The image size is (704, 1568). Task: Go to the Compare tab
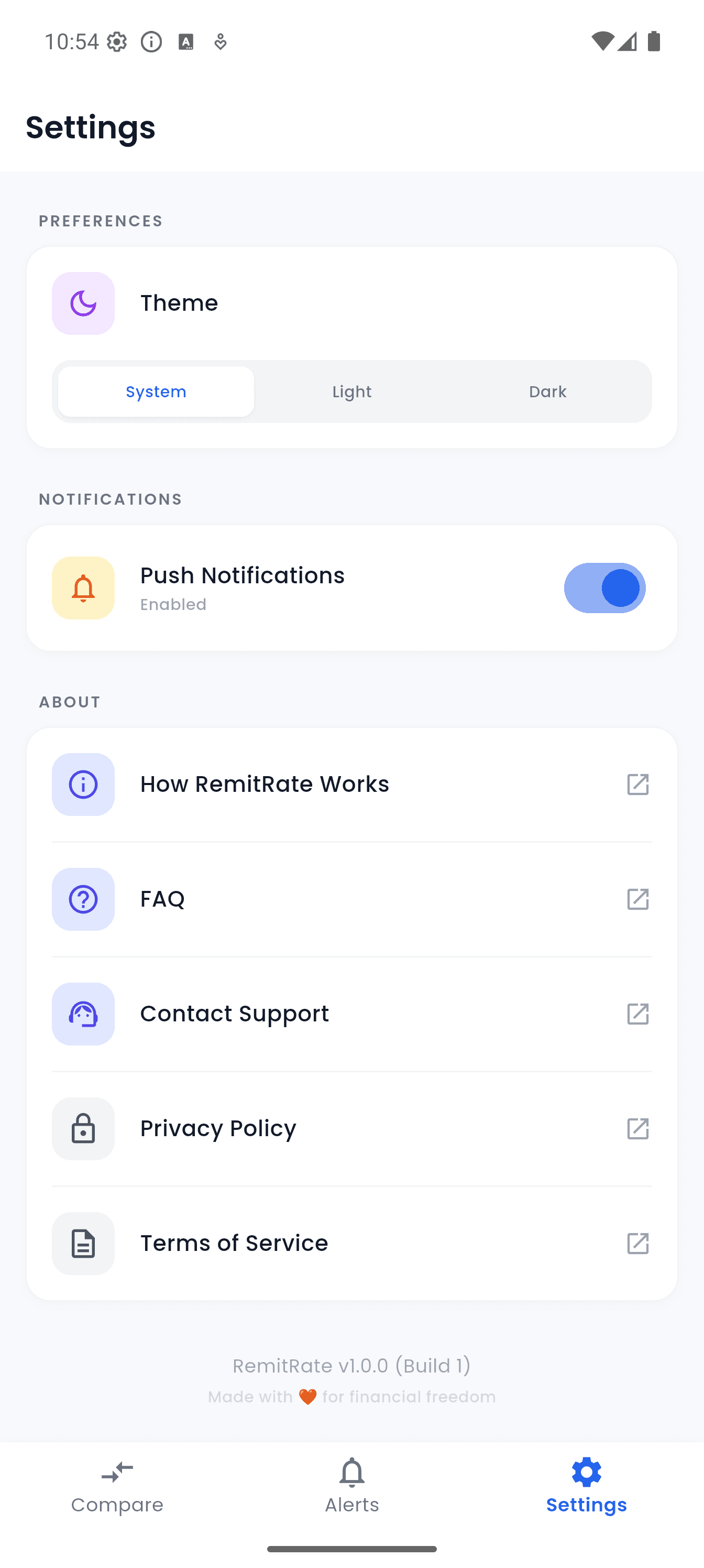[x=117, y=1485]
